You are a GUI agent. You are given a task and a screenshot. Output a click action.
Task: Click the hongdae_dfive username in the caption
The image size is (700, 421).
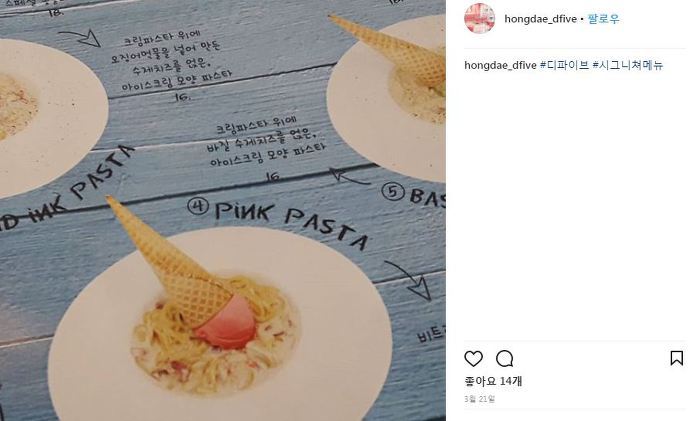pyautogui.click(x=500, y=65)
